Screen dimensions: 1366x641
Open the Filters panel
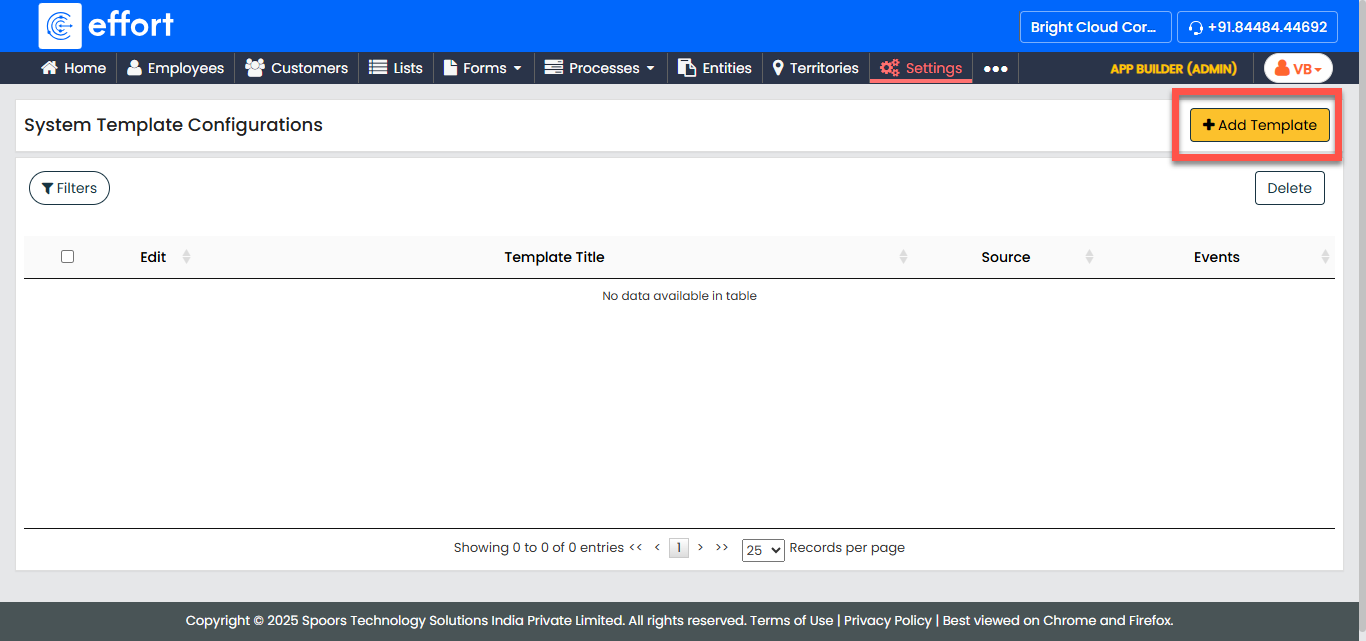pos(69,188)
